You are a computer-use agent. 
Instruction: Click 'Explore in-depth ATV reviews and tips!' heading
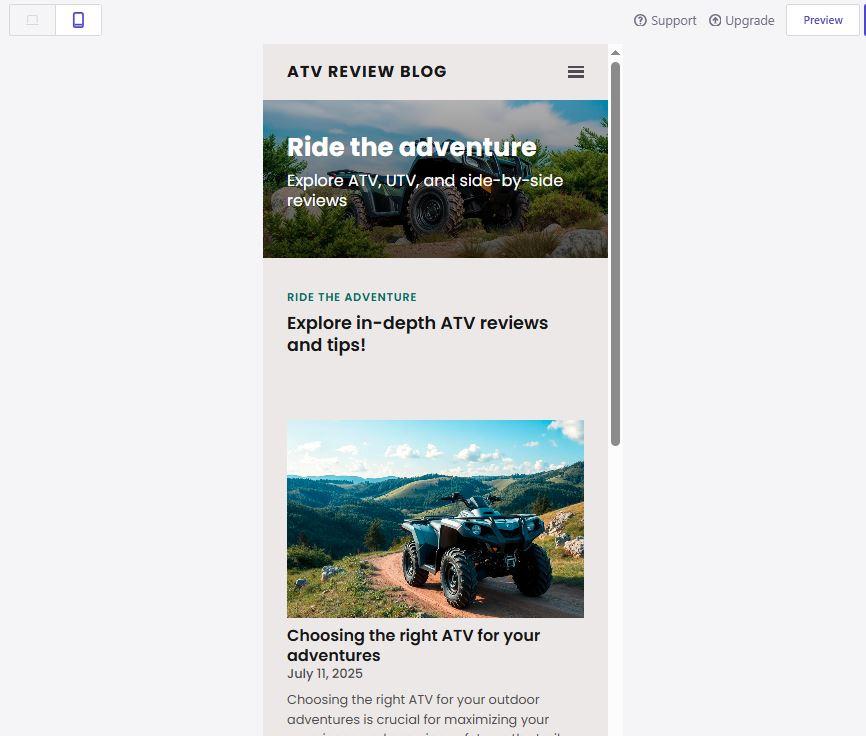[x=417, y=334]
